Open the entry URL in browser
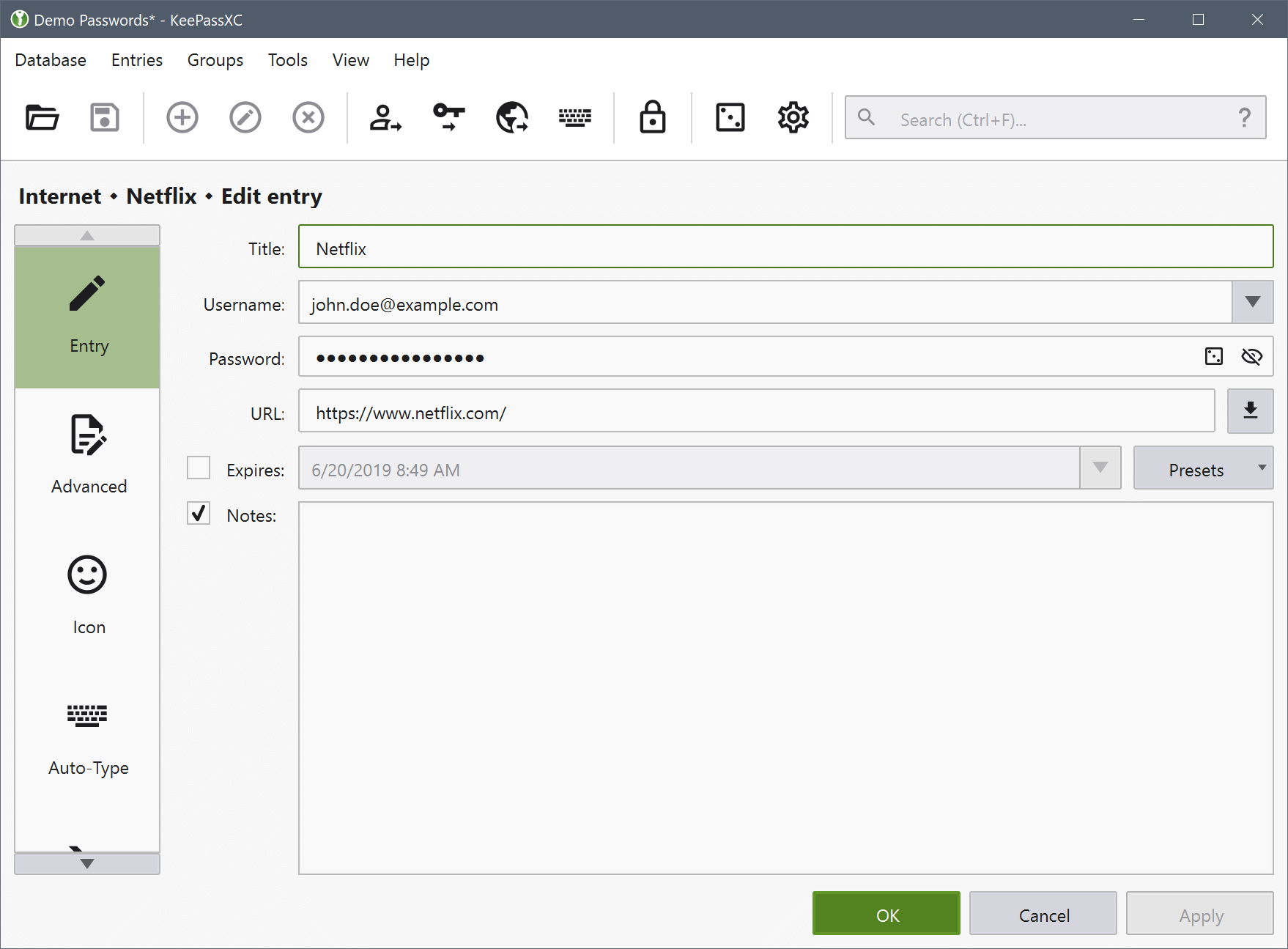The height and width of the screenshot is (949, 1288). 511,117
